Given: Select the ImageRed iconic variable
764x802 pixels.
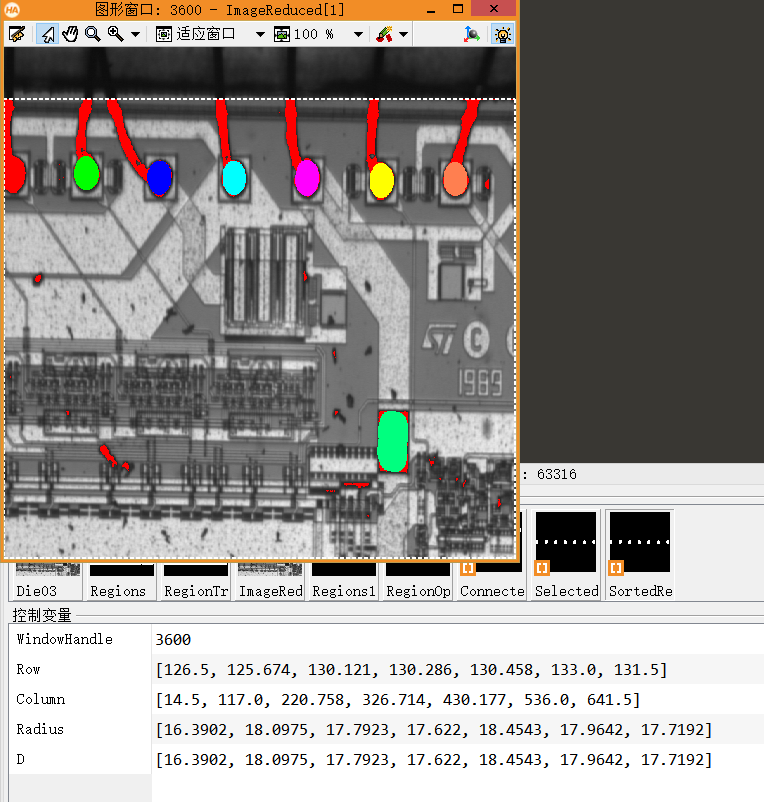Looking at the screenshot, I should pos(271,591).
